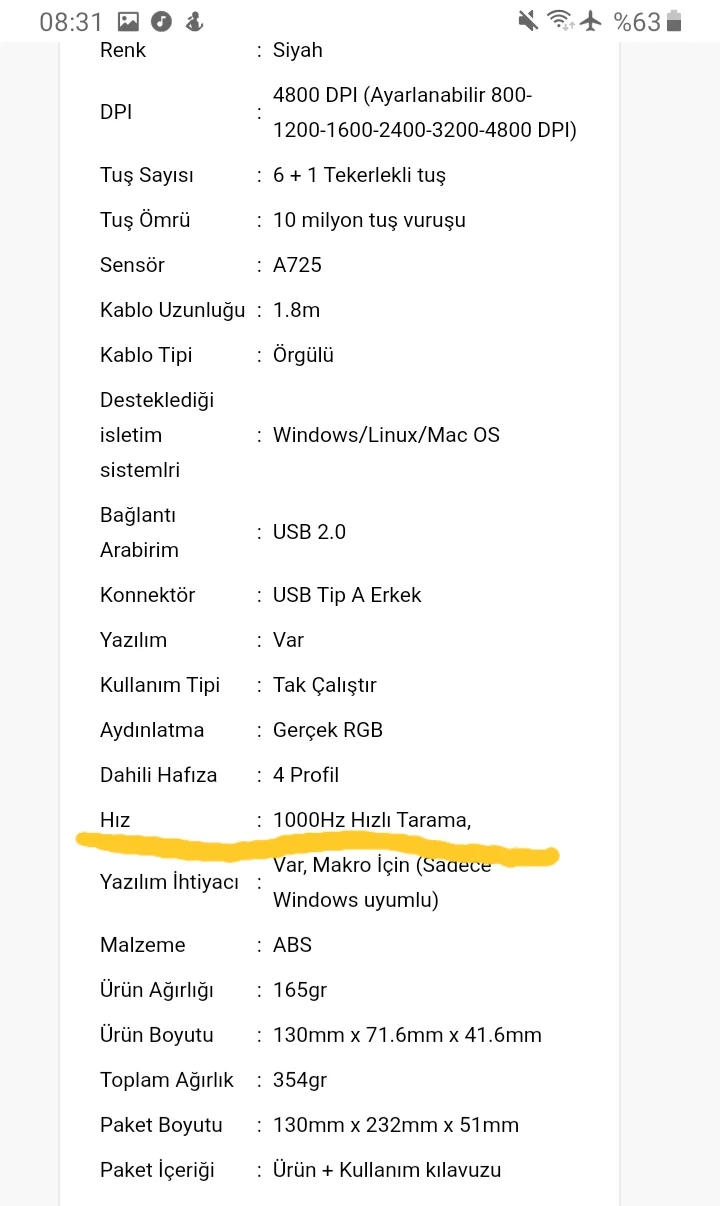Screen dimensions: 720x1206
Task: Tap the %63 battery percentage text
Action: [x=637, y=22]
